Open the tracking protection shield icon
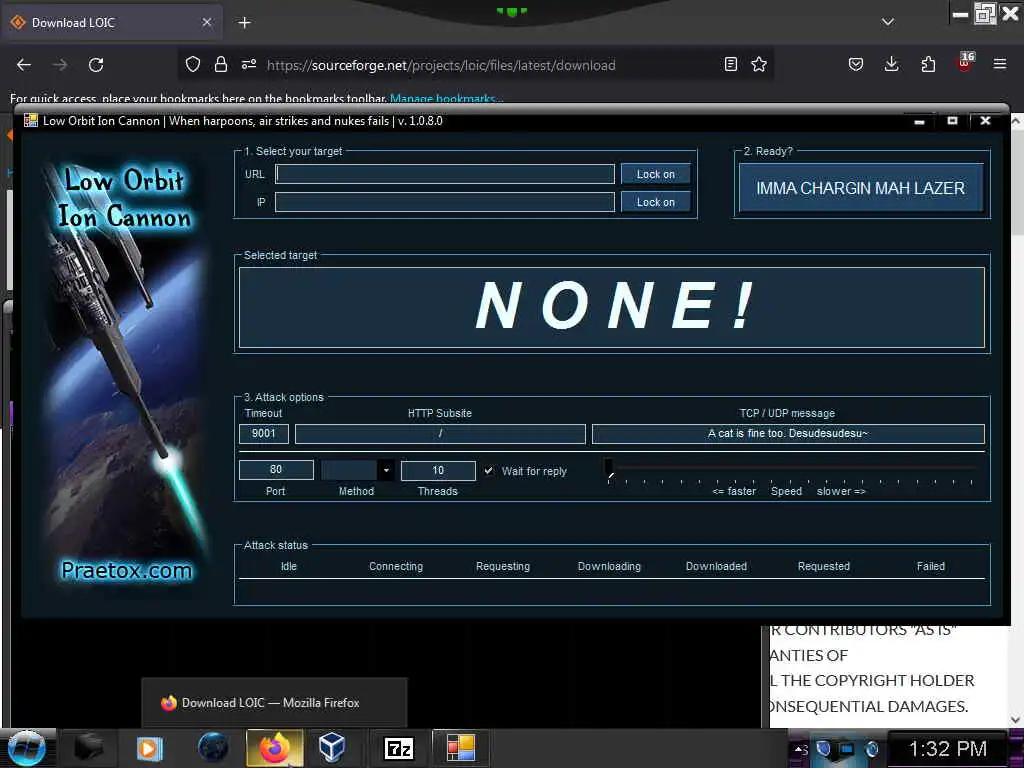This screenshot has width=1024, height=768. point(193,64)
